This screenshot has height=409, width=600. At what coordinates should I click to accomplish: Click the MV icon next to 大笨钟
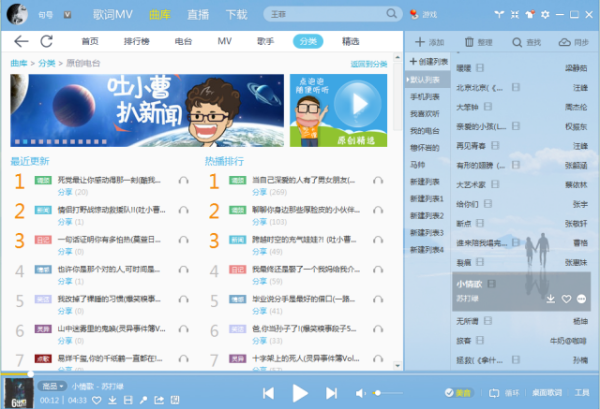point(488,106)
